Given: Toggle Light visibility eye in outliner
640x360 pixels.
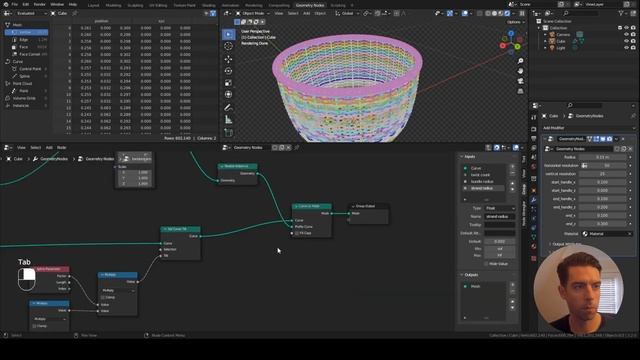Looking at the screenshot, I should click(627, 48).
